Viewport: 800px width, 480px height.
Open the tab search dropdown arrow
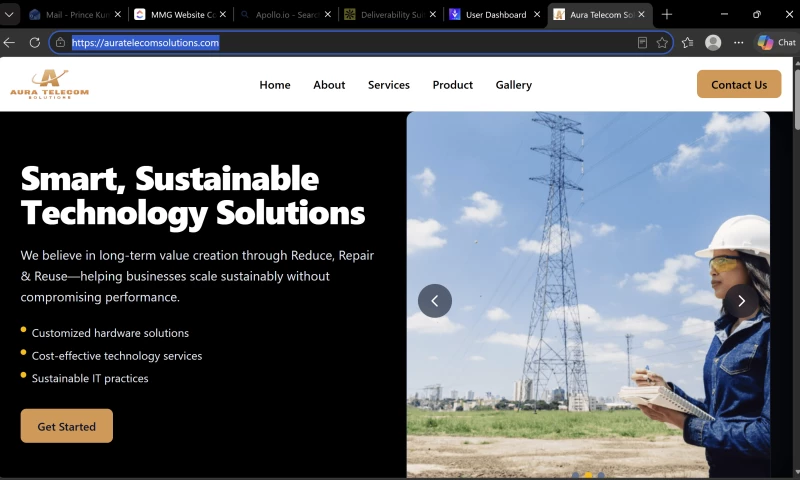tap(9, 14)
